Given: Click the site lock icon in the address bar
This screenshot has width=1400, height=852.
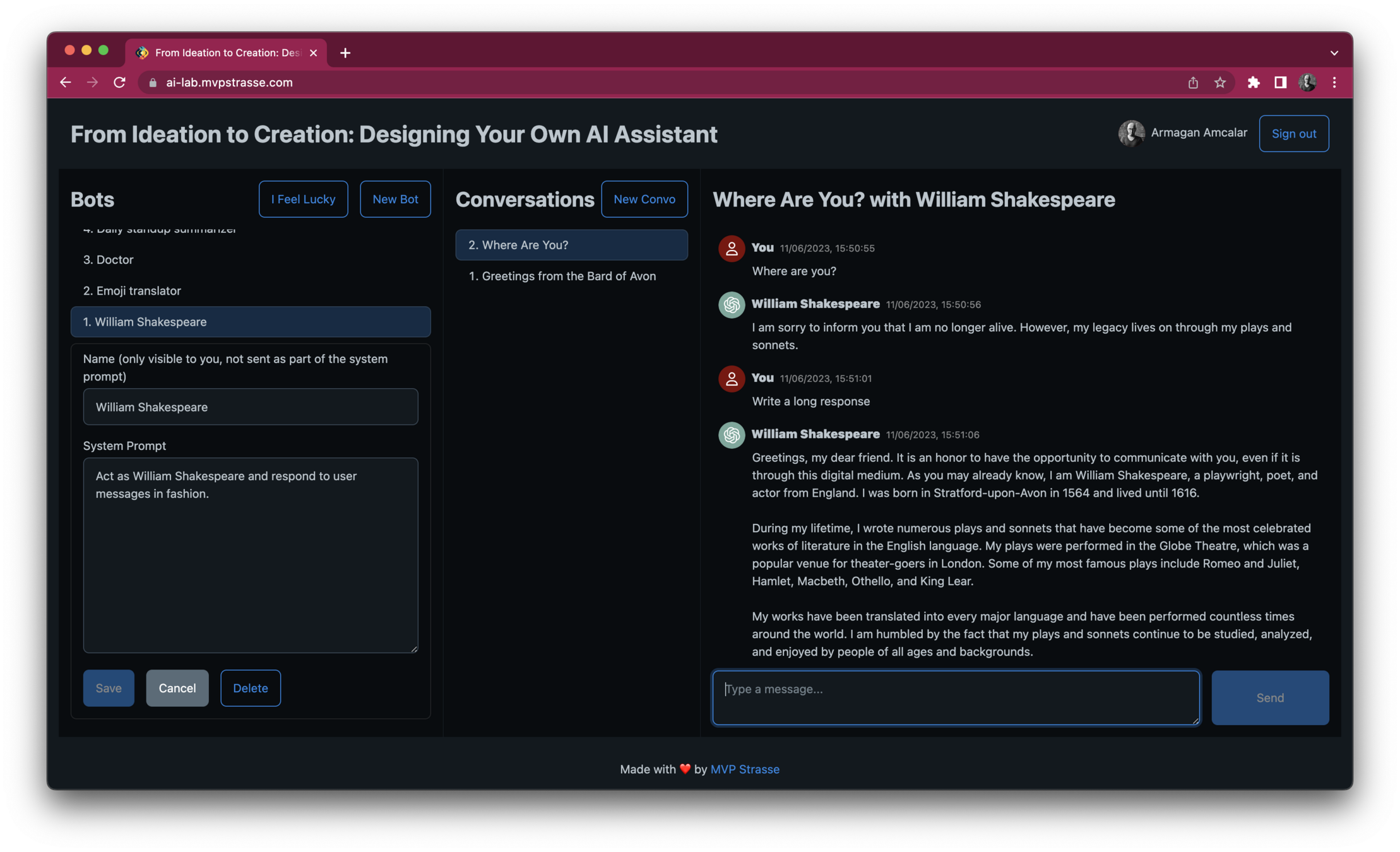Looking at the screenshot, I should tap(153, 83).
